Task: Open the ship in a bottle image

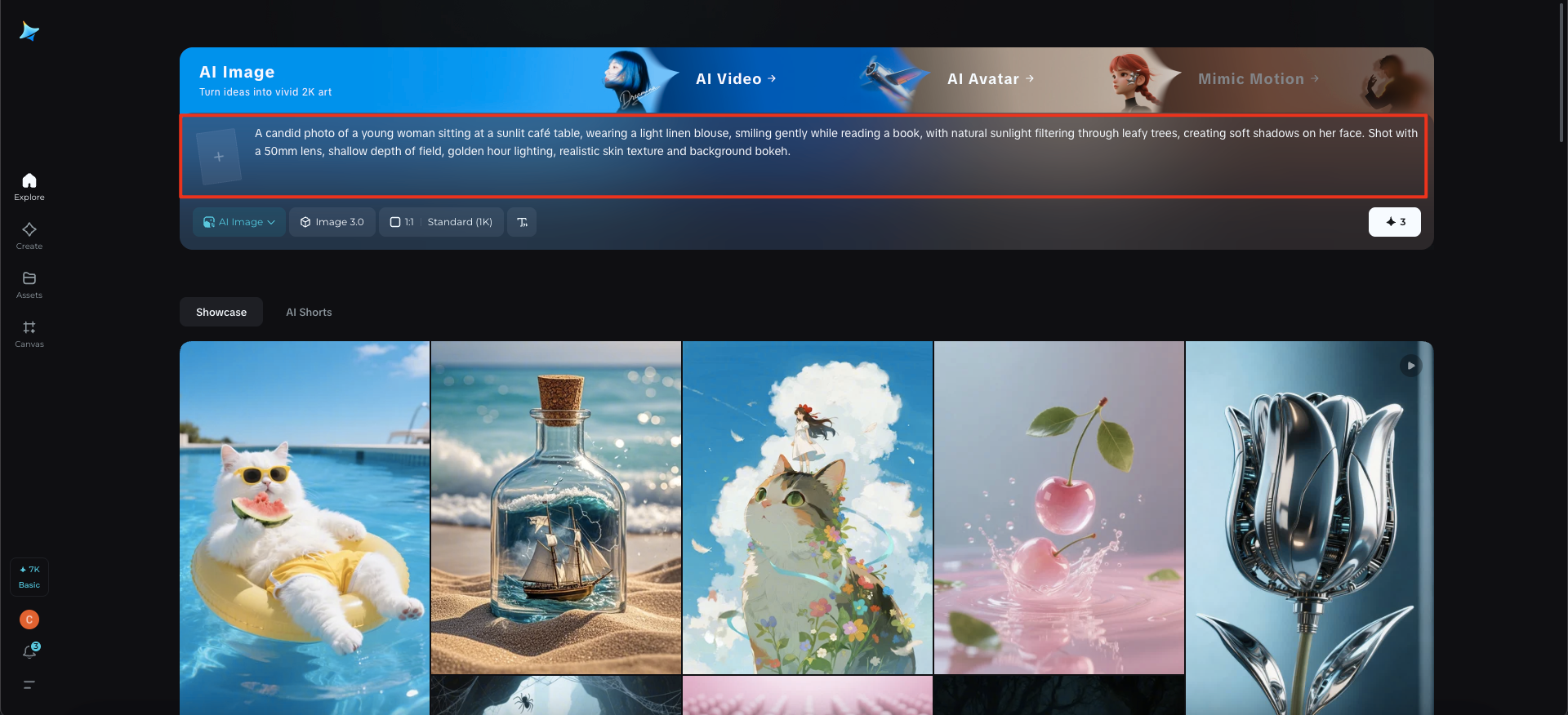Action: pyautogui.click(x=556, y=508)
